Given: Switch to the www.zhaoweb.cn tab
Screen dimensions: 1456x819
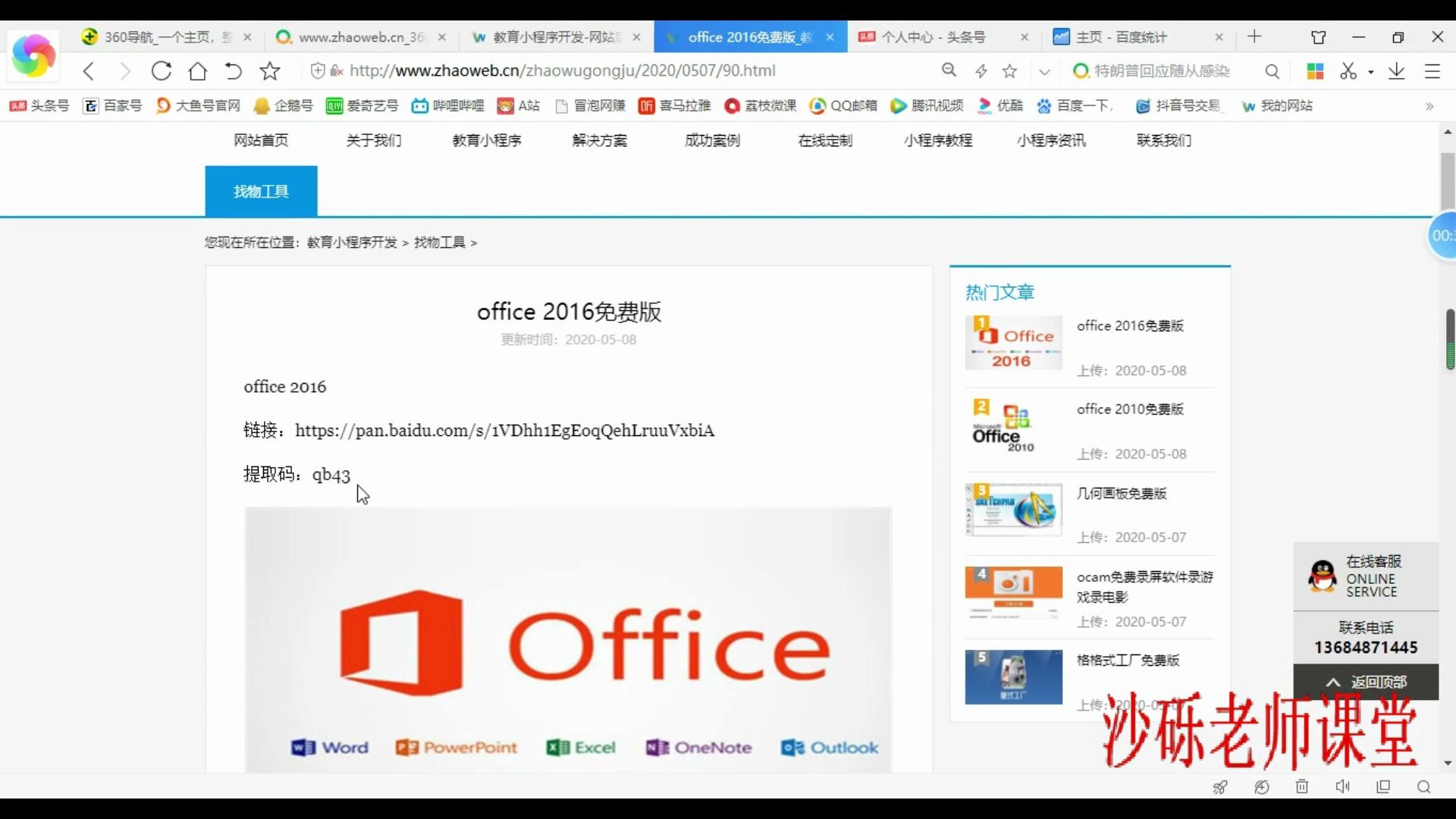Looking at the screenshot, I should [x=360, y=37].
